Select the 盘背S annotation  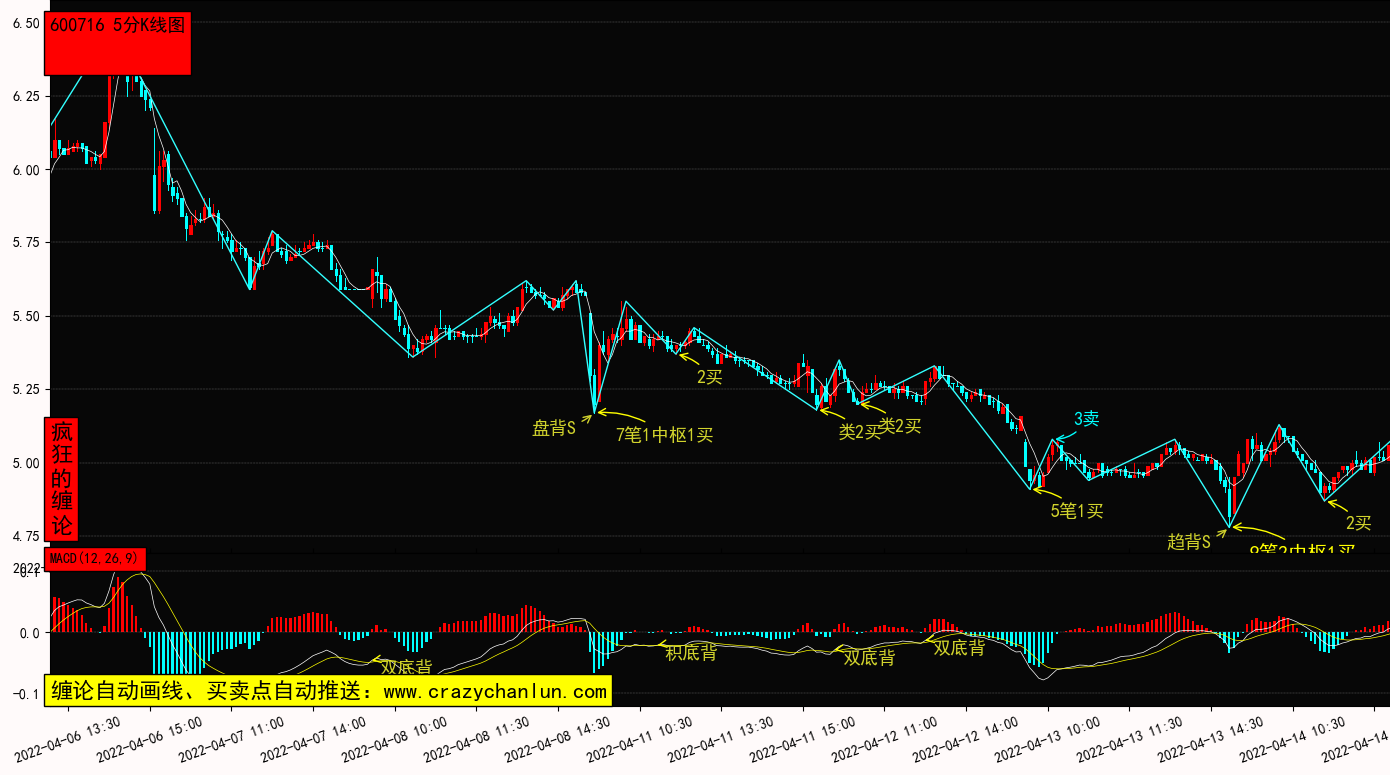pyautogui.click(x=554, y=429)
